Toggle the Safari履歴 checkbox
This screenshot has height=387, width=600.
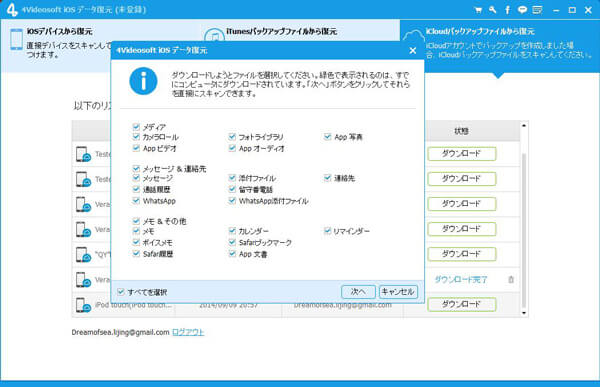(136, 254)
